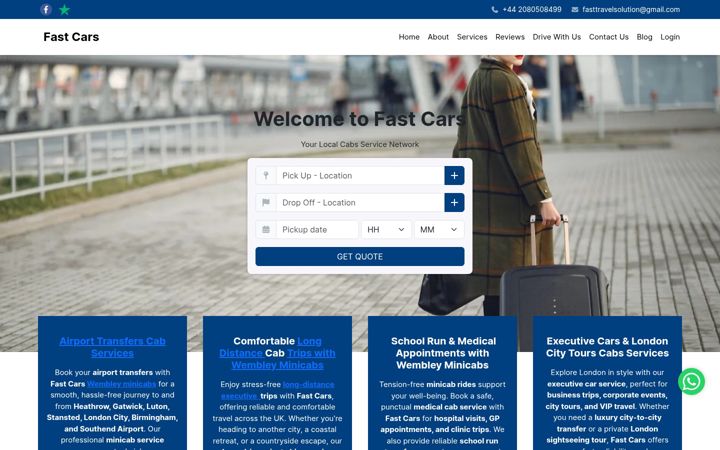Click the green Trustpilot star icon
The width and height of the screenshot is (720, 450).
[65, 9]
